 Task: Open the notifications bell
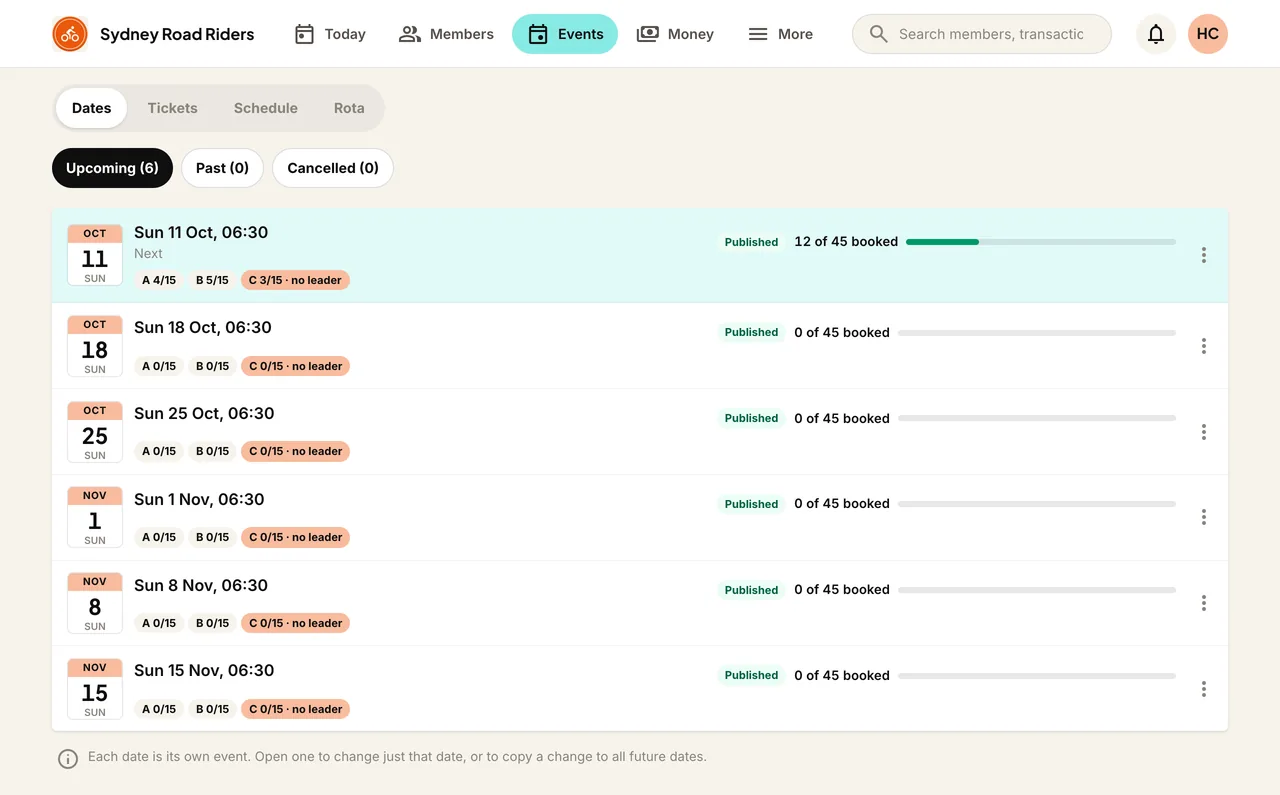[x=1156, y=34]
